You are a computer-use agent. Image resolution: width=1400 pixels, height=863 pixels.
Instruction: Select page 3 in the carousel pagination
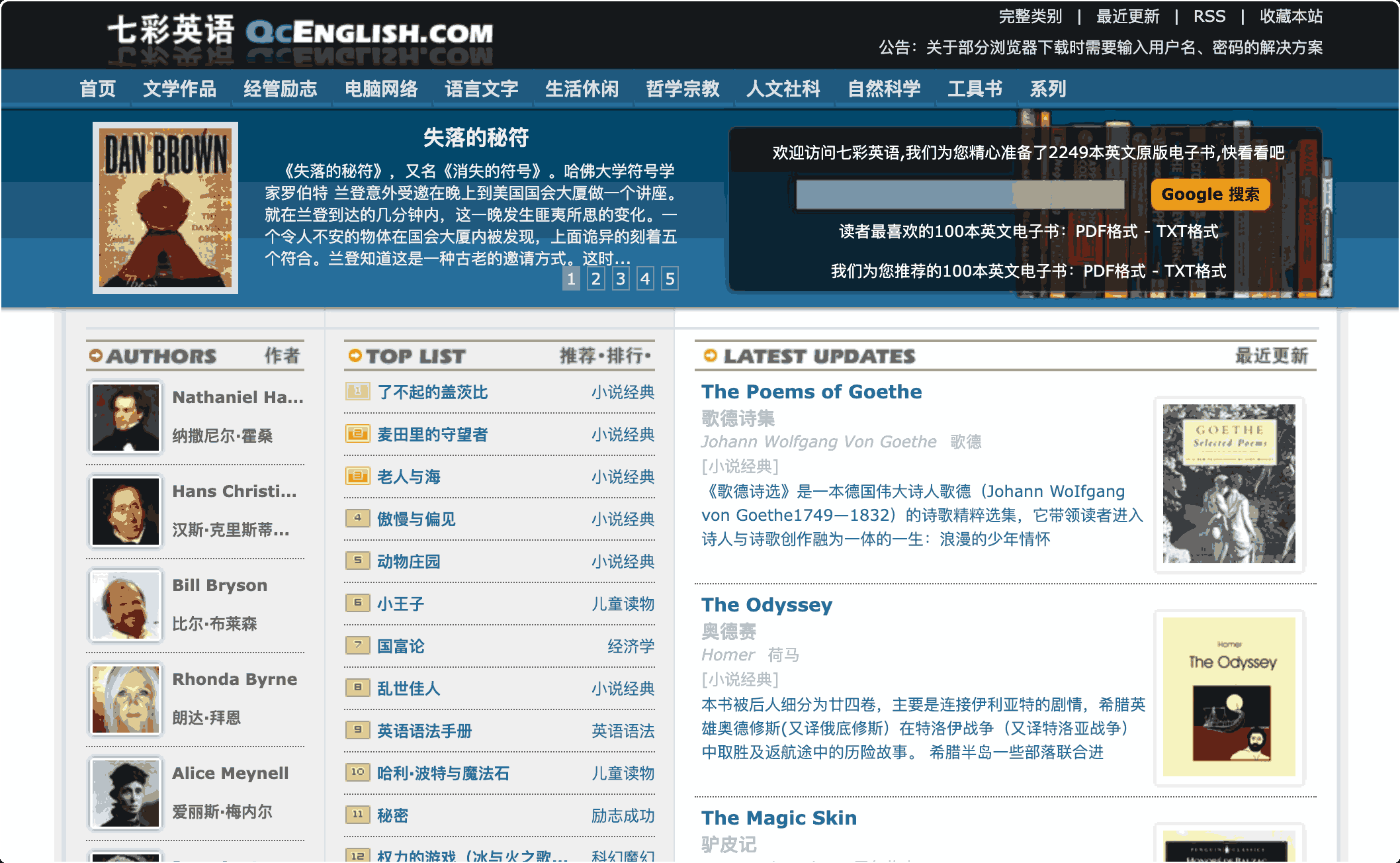(x=620, y=279)
